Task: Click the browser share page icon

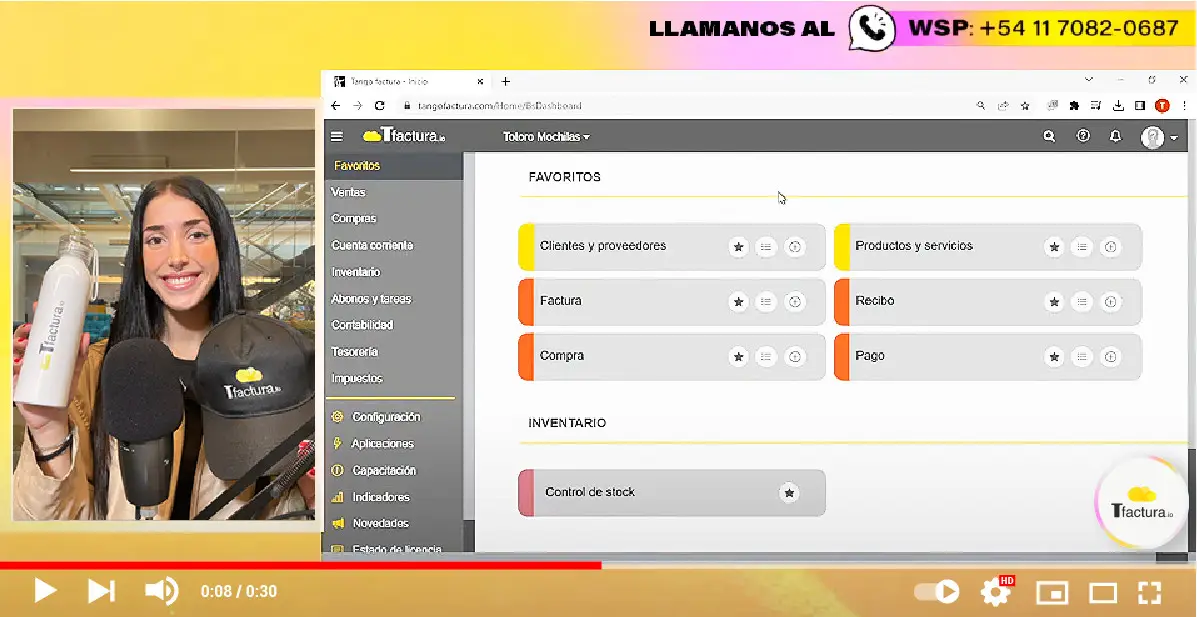Action: click(1003, 105)
